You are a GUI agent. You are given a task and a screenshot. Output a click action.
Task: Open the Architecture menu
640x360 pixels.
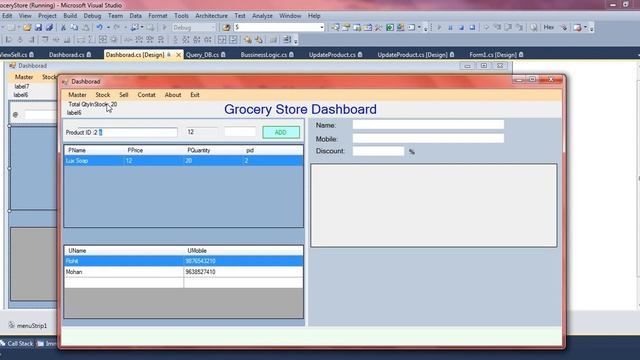pyautogui.click(x=211, y=16)
